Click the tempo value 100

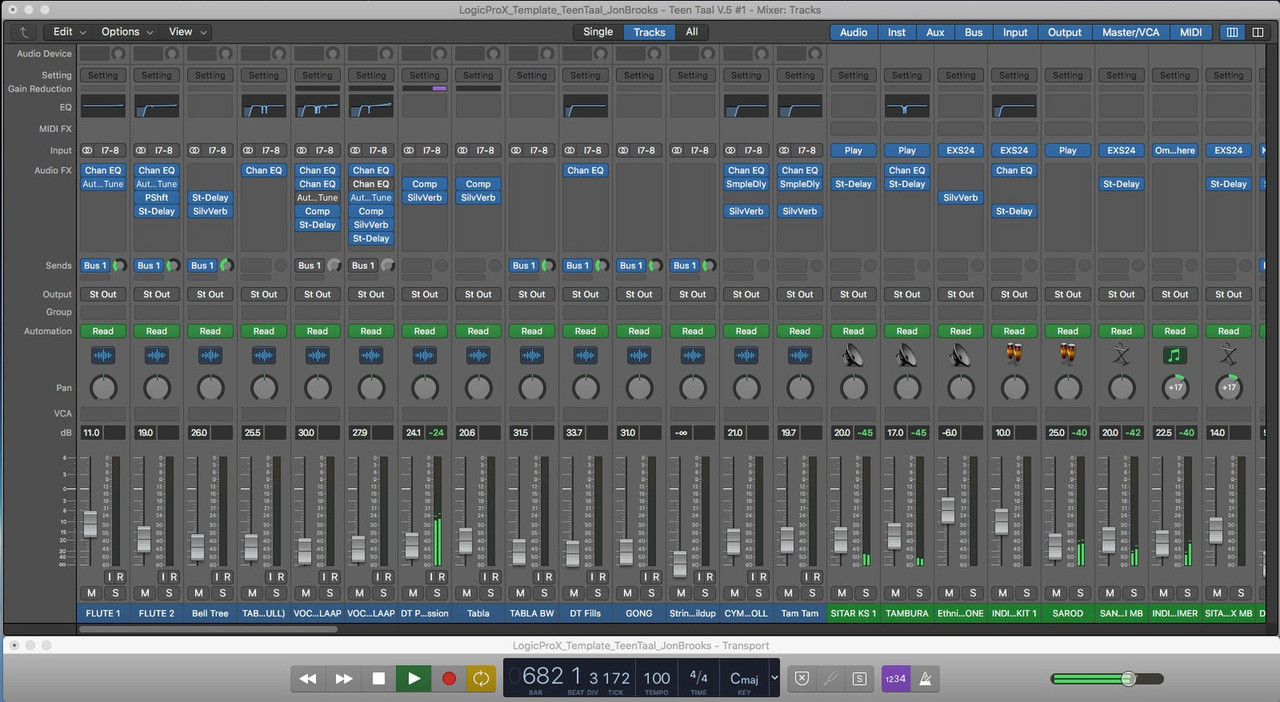(x=656, y=677)
